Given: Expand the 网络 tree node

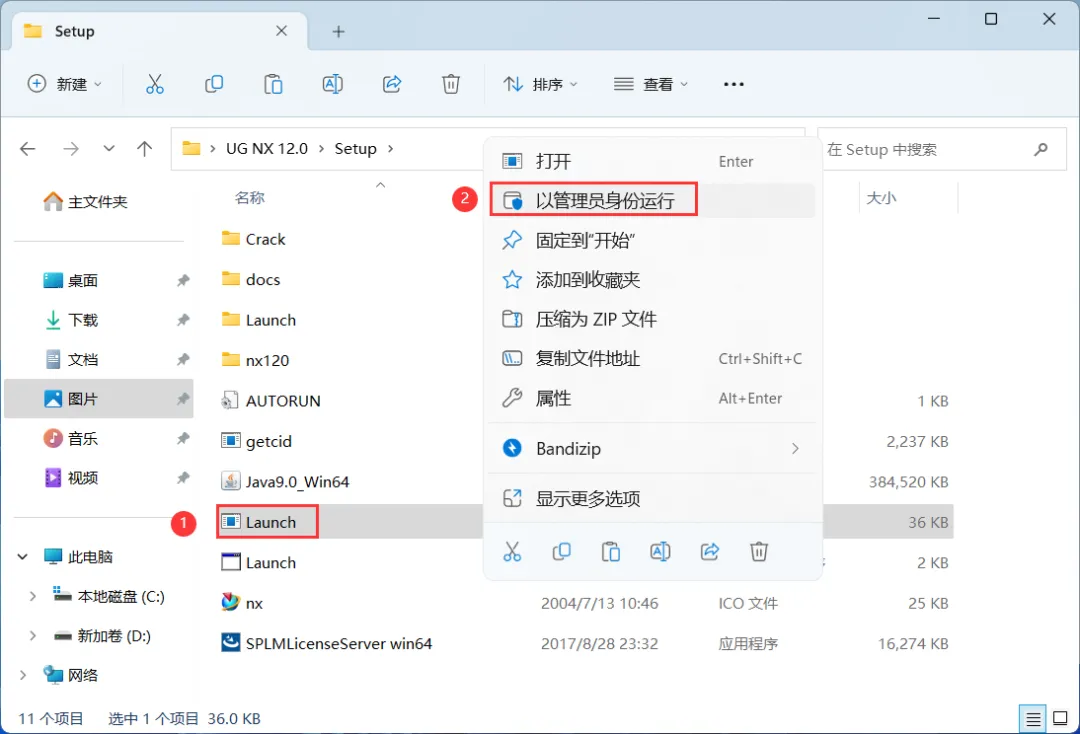Looking at the screenshot, I should point(23,675).
